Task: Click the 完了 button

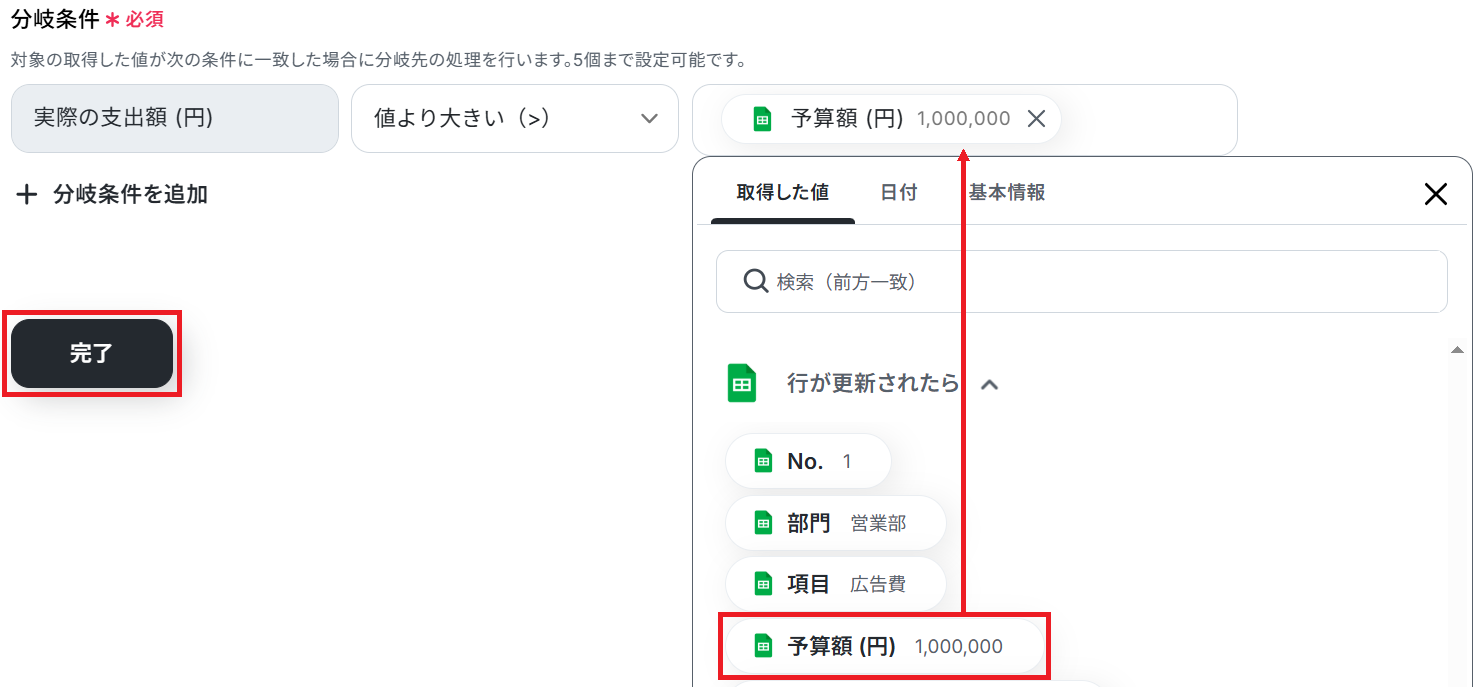Action: coord(92,353)
